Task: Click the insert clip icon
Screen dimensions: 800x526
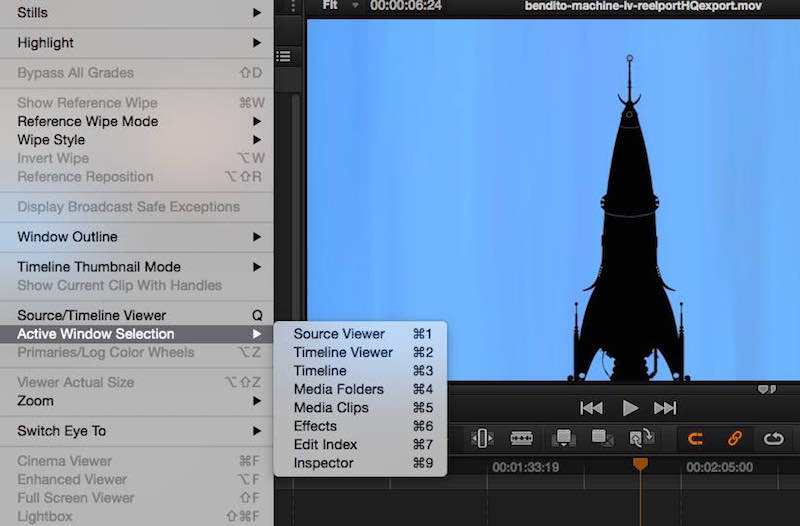Action: click(x=563, y=438)
